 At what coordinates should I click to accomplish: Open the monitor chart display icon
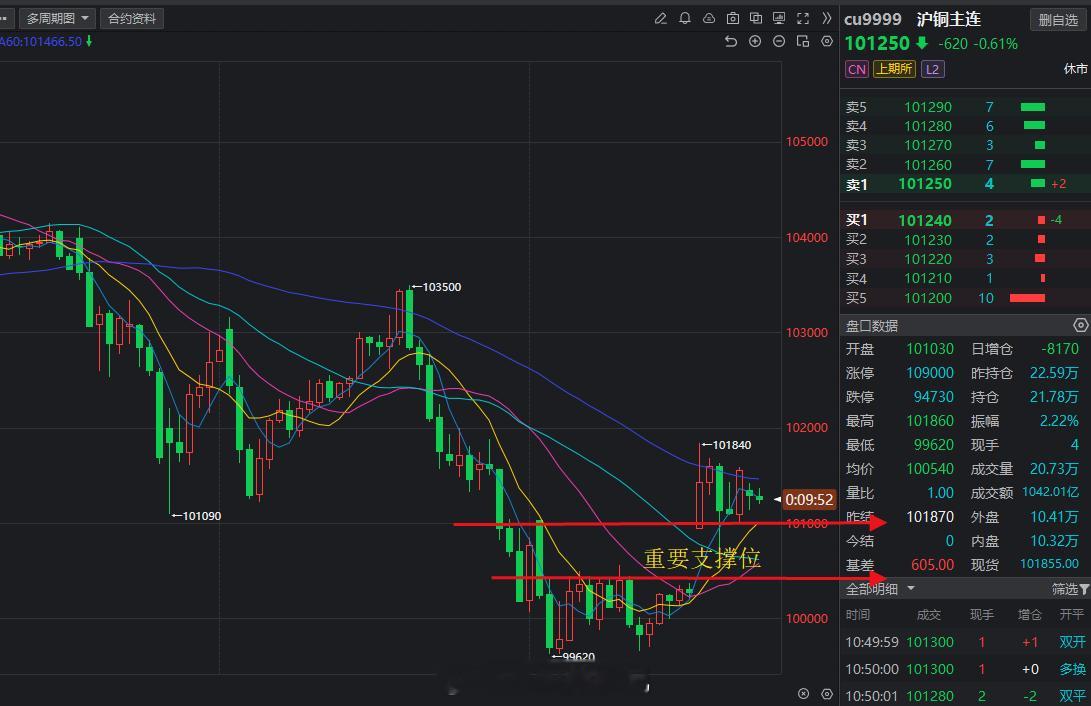coord(779,19)
